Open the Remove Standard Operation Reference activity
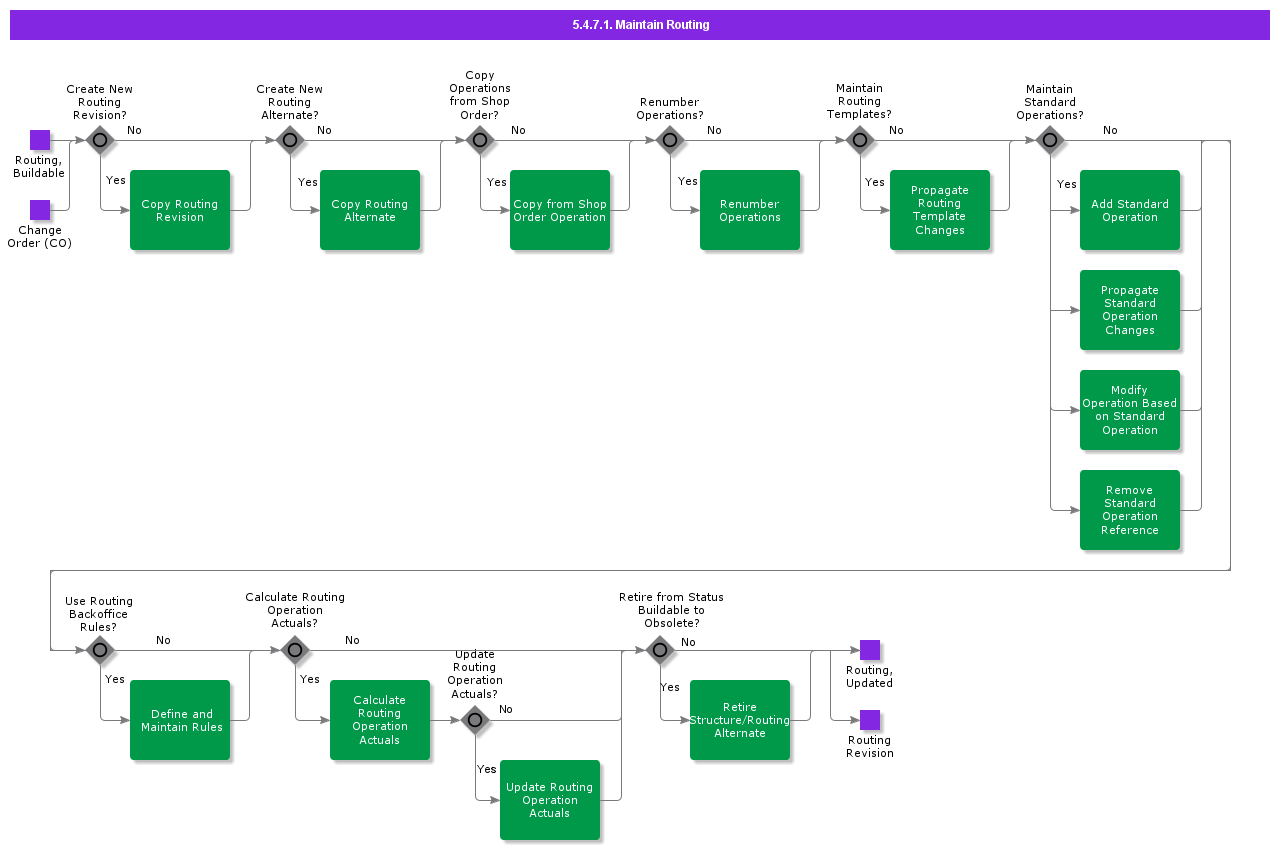 point(1130,510)
